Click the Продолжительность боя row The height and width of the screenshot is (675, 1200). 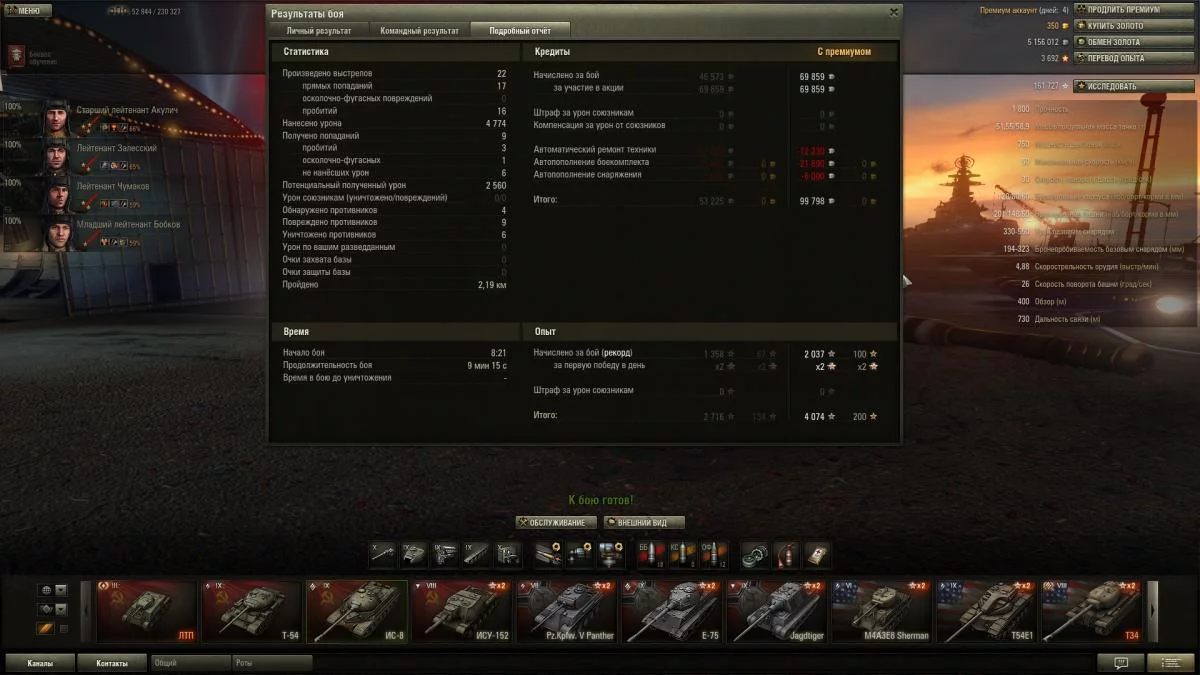point(394,365)
